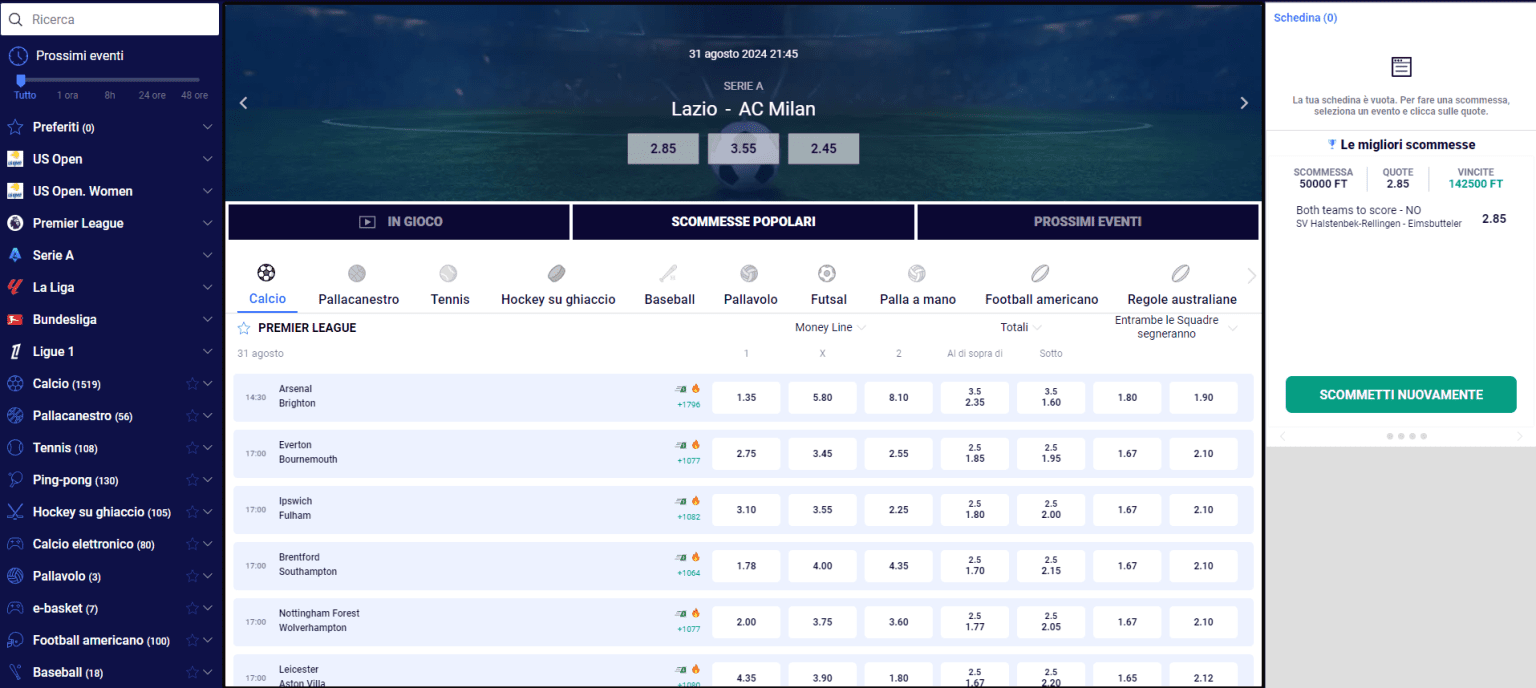Set the time filter to 24 ore

click(152, 95)
